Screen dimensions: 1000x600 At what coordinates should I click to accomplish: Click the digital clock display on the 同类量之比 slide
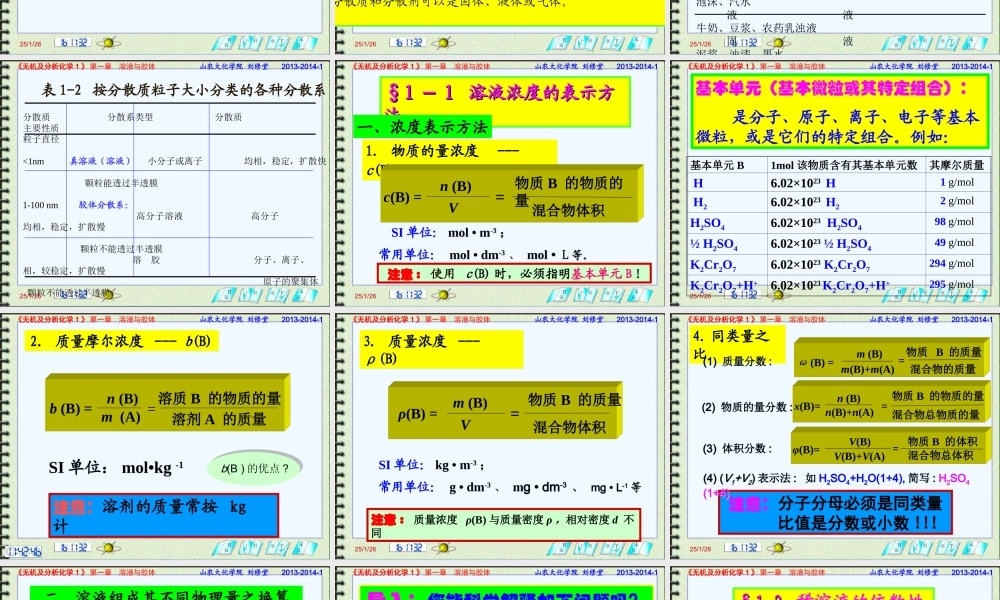(x=745, y=547)
